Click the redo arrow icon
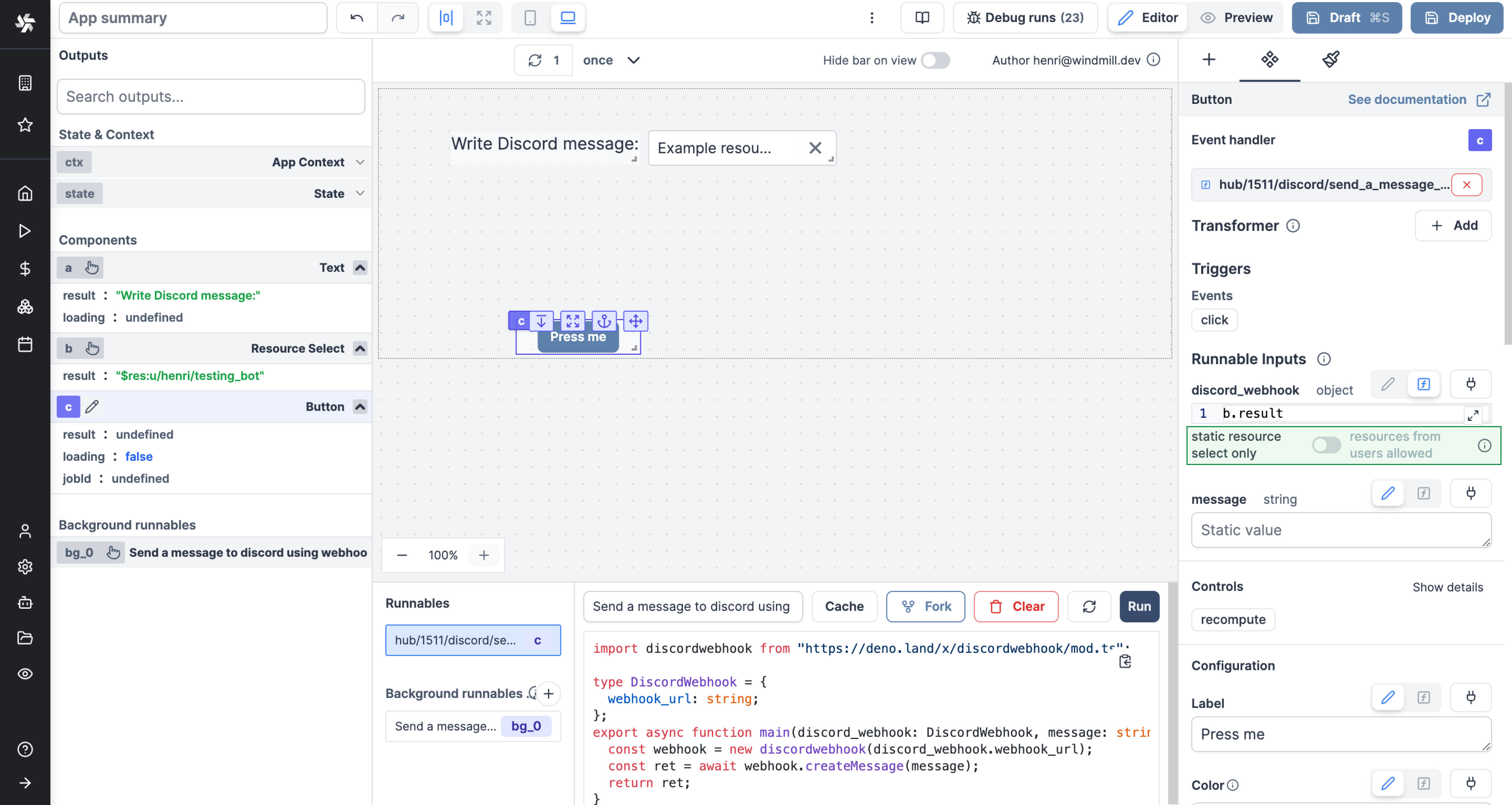 tap(398, 17)
